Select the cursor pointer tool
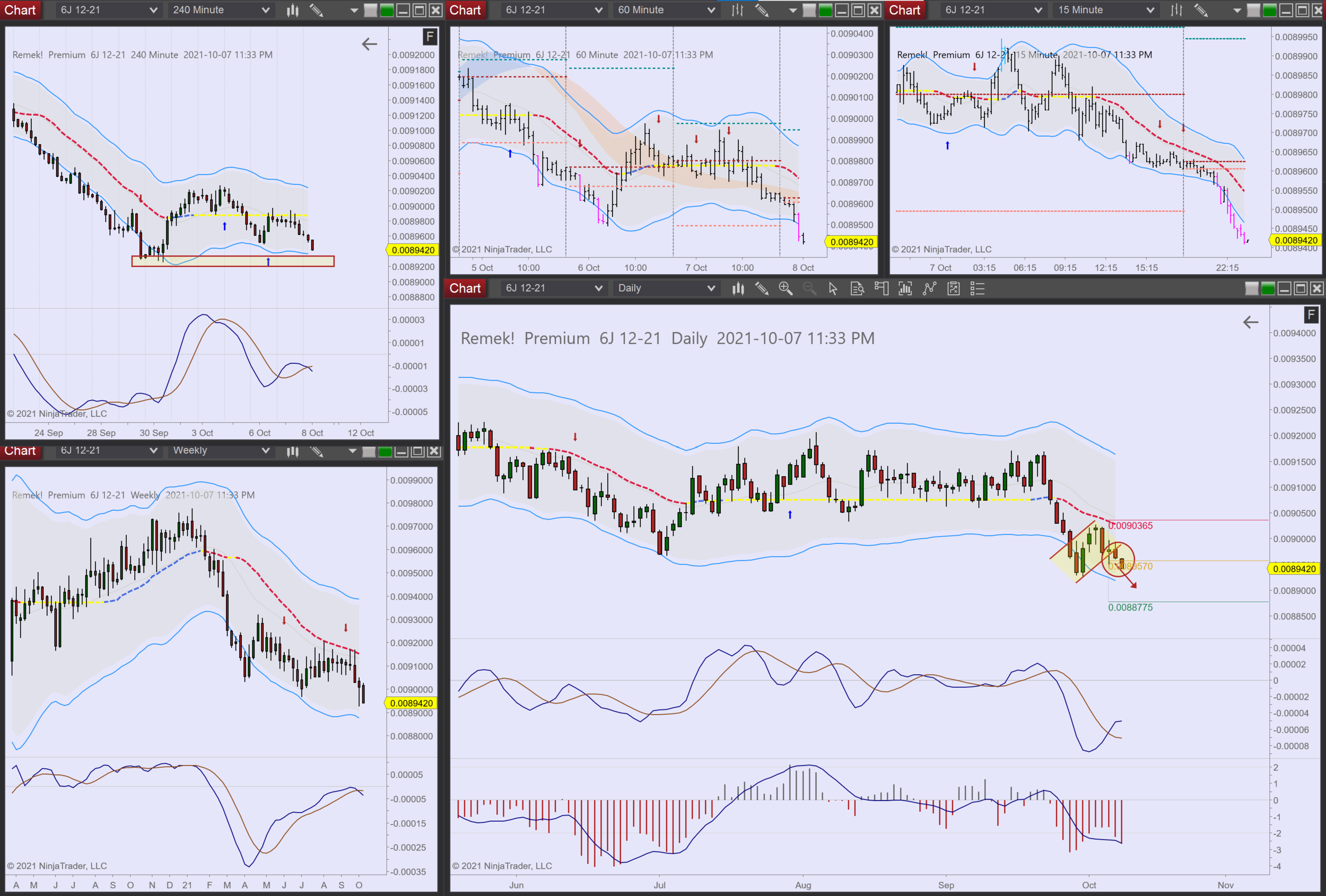This screenshot has width=1326, height=896. tap(833, 288)
